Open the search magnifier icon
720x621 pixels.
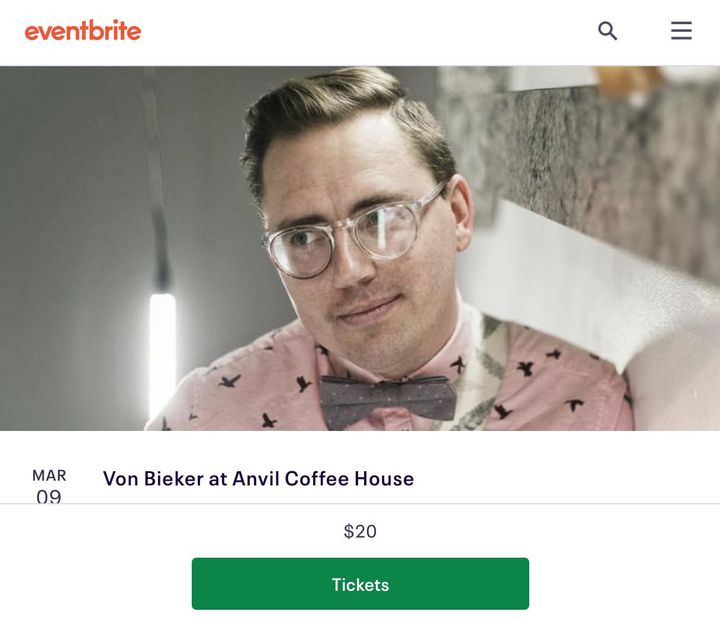pyautogui.click(x=607, y=31)
